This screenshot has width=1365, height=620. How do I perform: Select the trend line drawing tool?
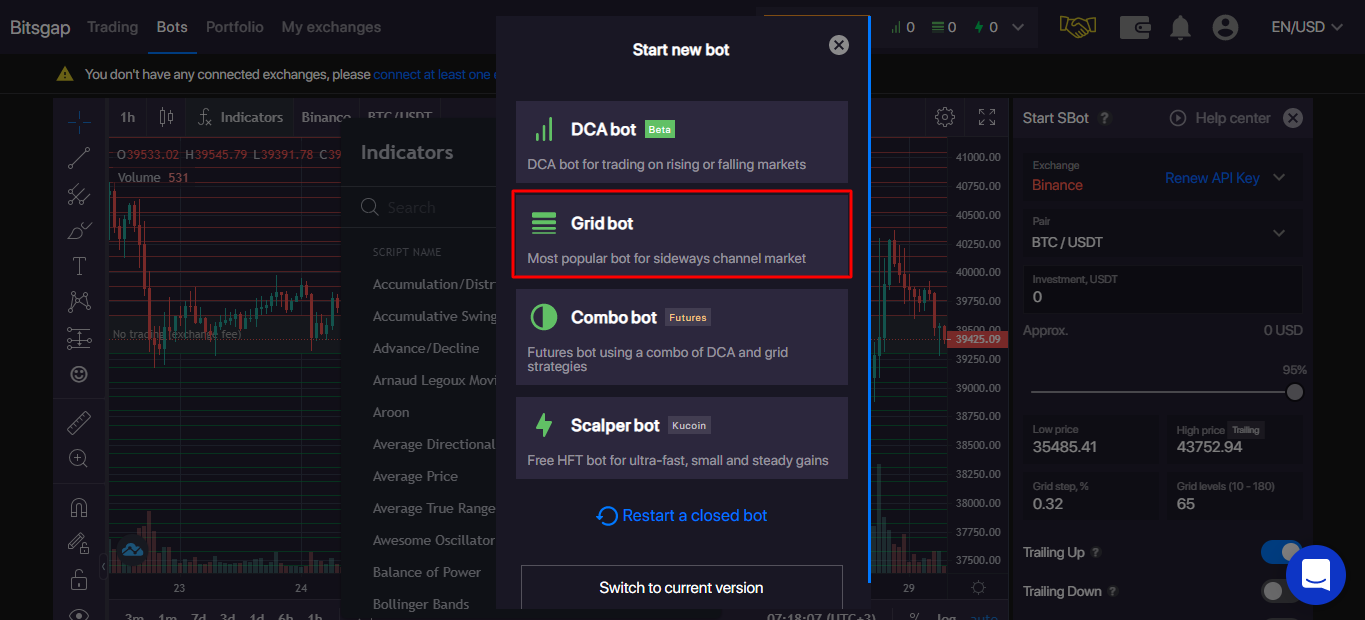coord(79,157)
